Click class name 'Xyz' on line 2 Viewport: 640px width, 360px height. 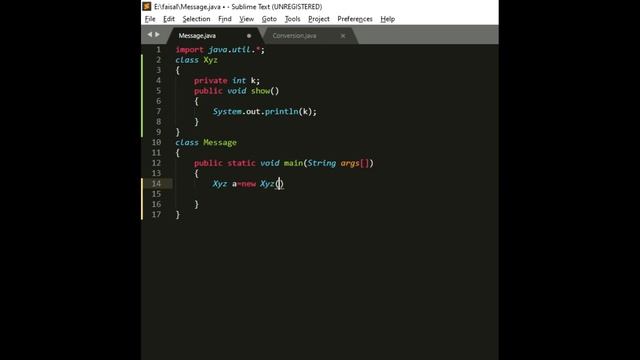pos(211,60)
